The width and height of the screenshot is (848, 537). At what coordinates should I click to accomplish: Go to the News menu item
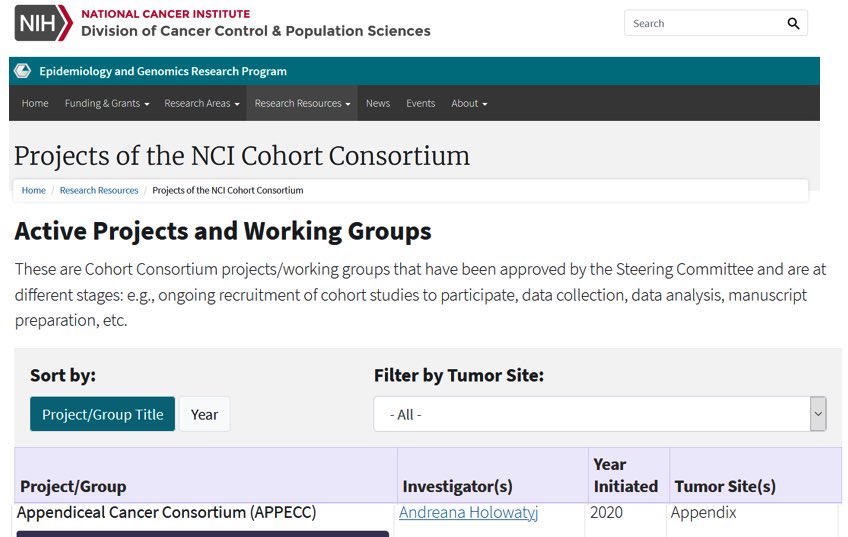(378, 103)
